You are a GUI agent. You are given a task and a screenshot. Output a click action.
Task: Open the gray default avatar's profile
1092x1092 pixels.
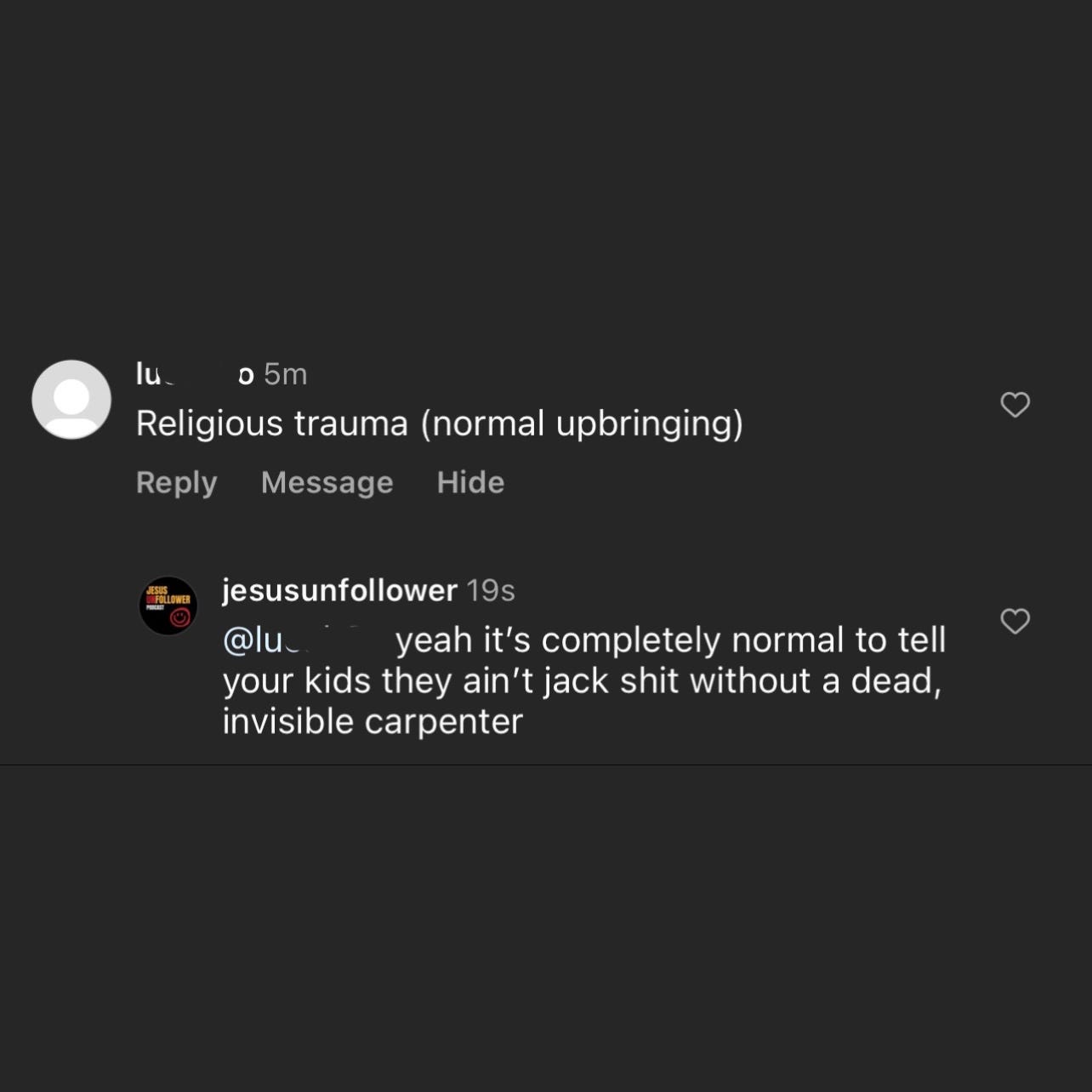coord(71,400)
